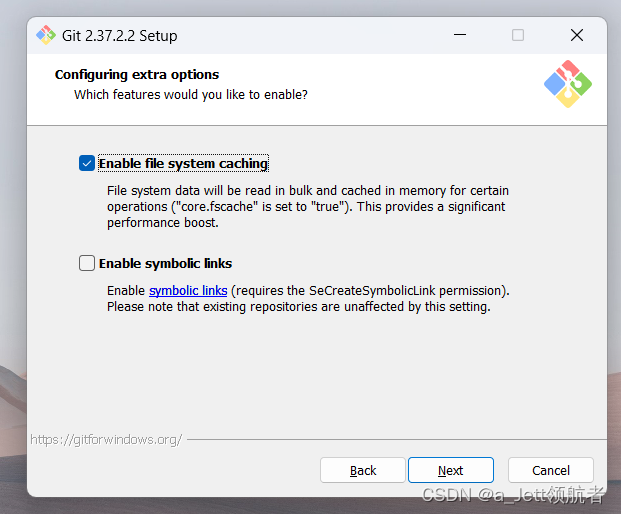Viewport: 621px width, 514px height.
Task: Click the 'Enable symbolic links' bold label
Action: tap(166, 264)
